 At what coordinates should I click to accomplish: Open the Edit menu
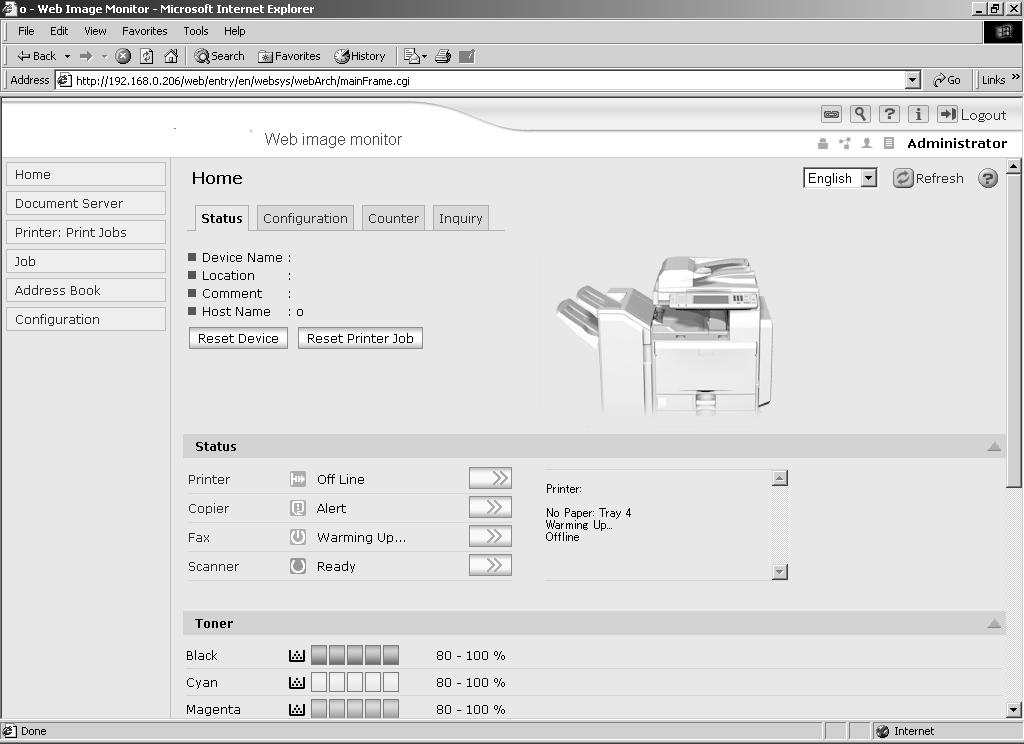coord(59,31)
